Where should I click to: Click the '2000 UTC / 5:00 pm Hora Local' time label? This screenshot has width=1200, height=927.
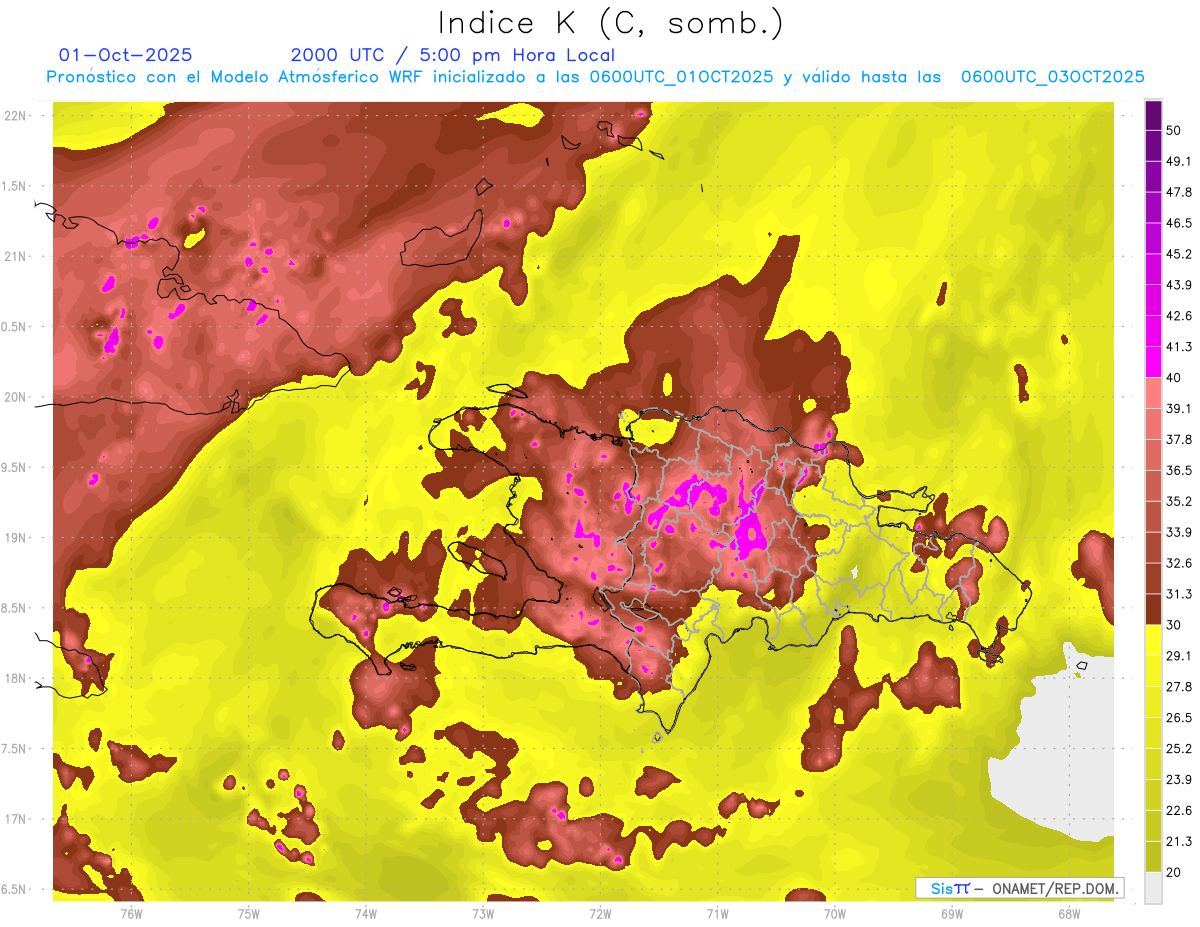(x=453, y=55)
